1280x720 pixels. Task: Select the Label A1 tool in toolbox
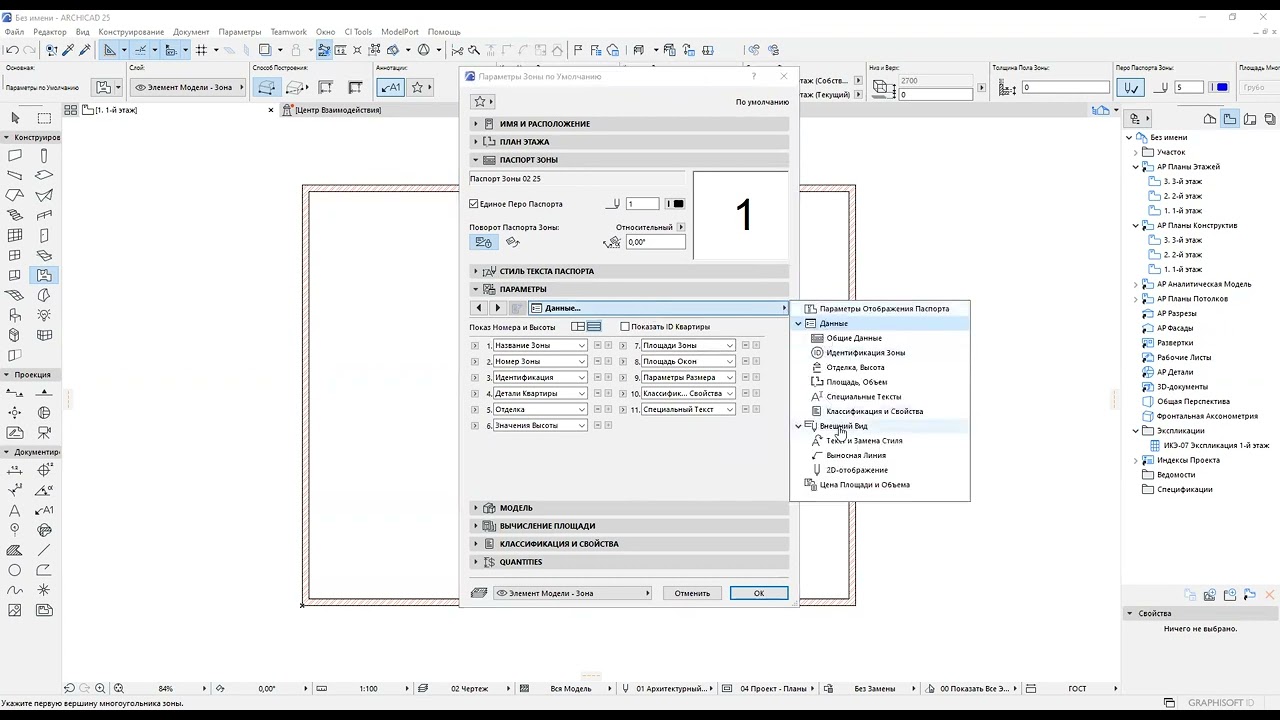click(44, 511)
